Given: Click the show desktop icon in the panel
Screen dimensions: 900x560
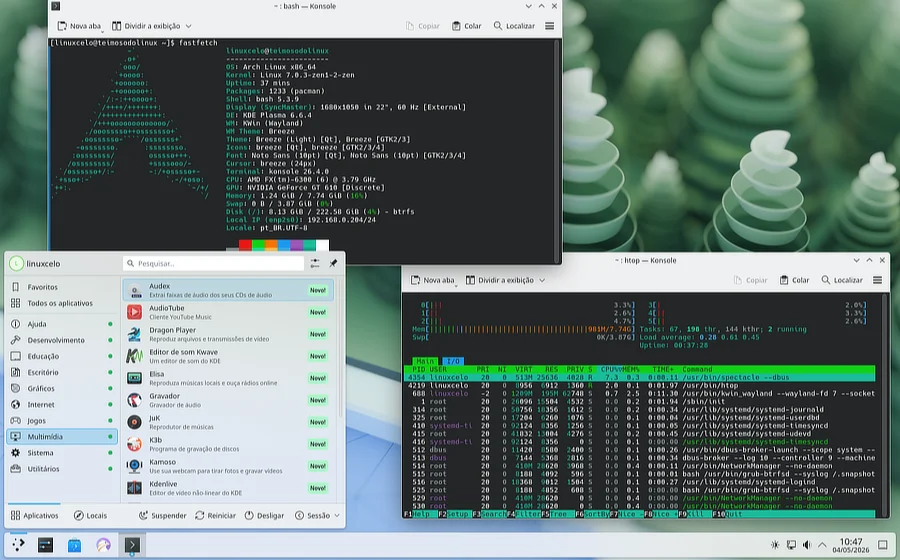Looking at the screenshot, I should click(x=883, y=545).
